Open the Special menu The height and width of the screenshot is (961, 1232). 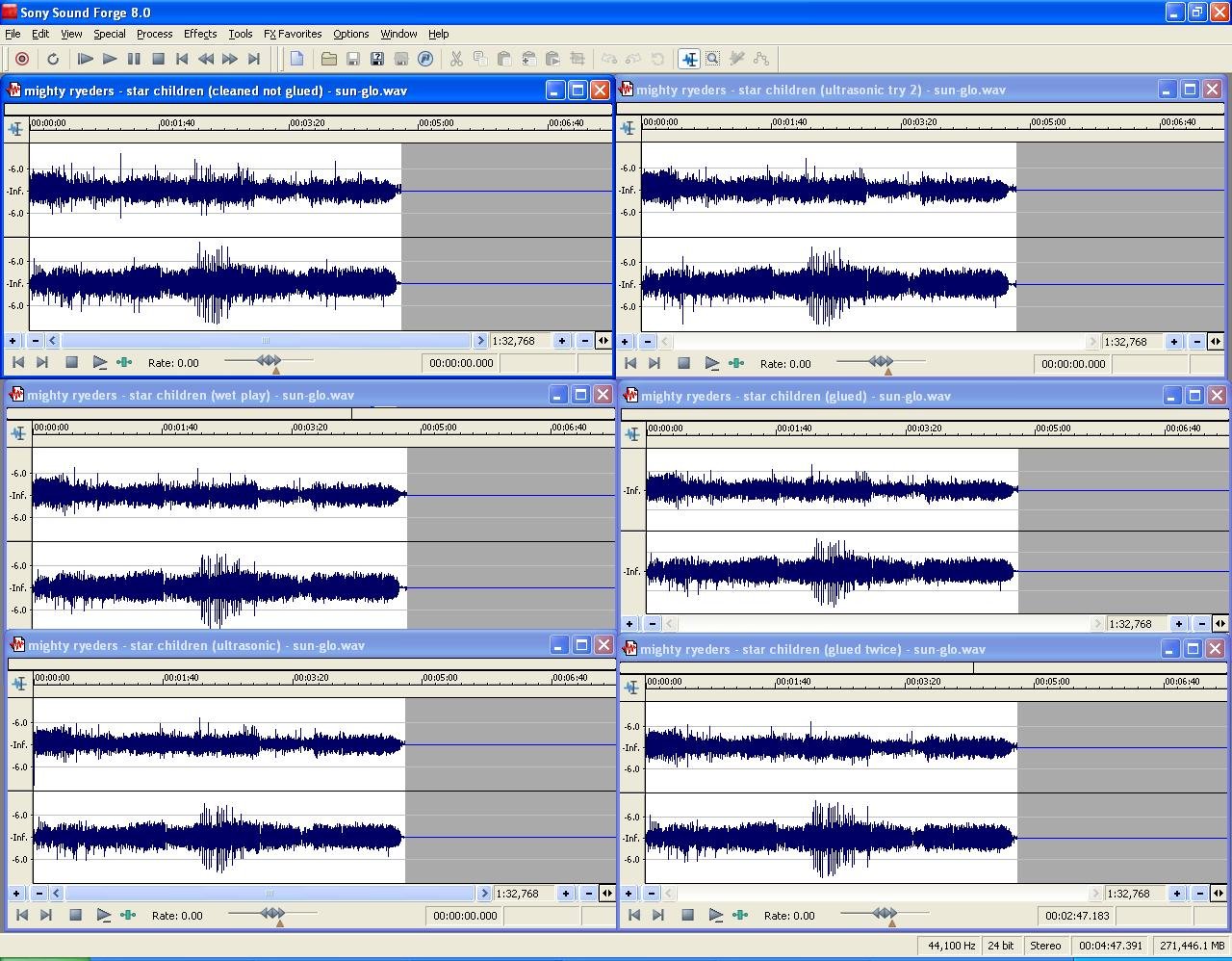(x=110, y=34)
